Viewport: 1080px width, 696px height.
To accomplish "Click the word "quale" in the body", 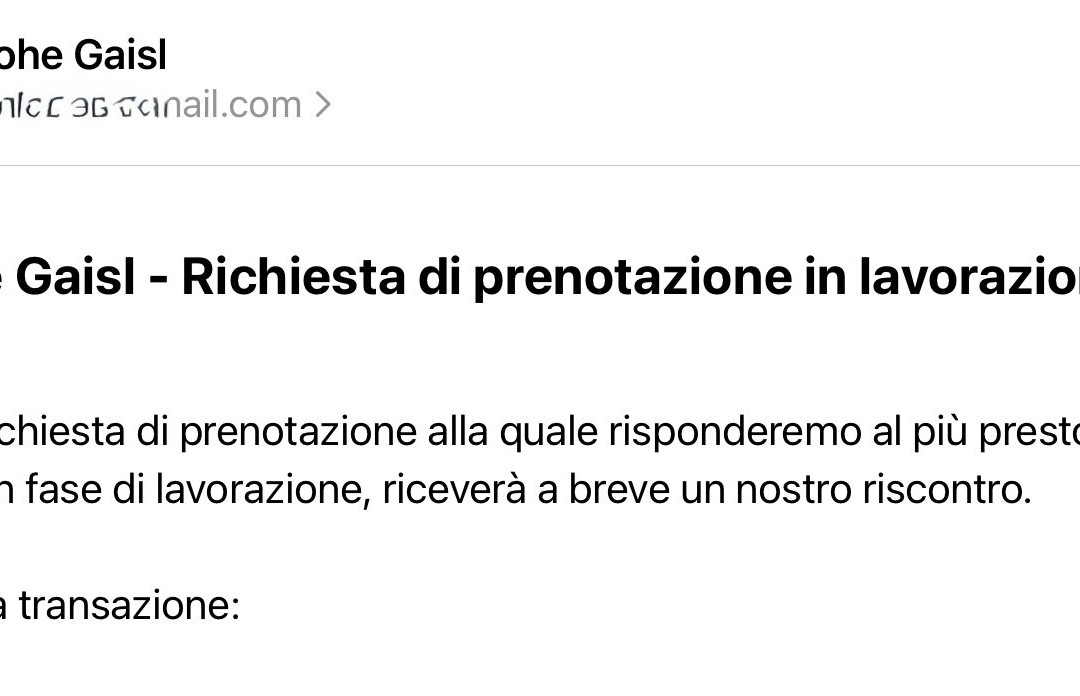I will 550,433.
